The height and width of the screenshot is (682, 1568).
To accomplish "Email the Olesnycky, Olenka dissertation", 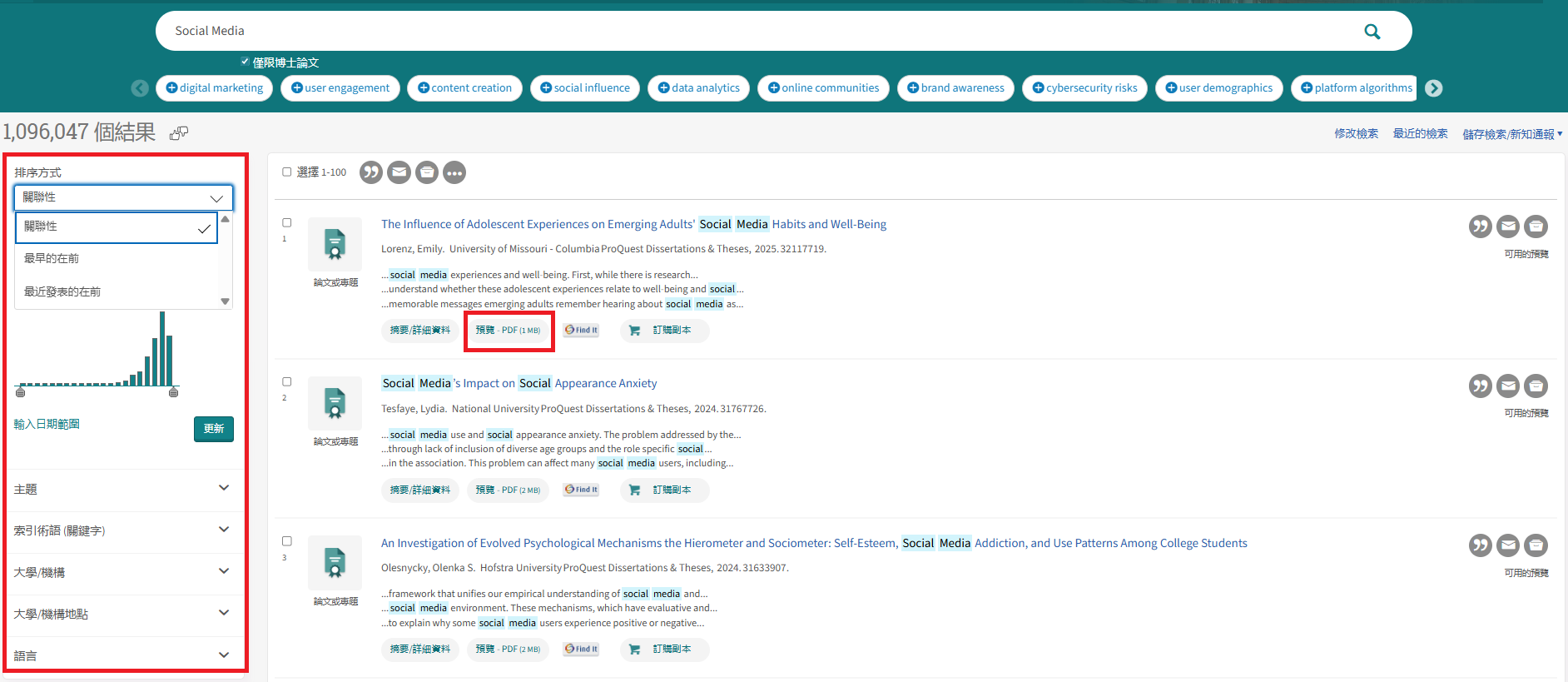I will click(x=1508, y=545).
